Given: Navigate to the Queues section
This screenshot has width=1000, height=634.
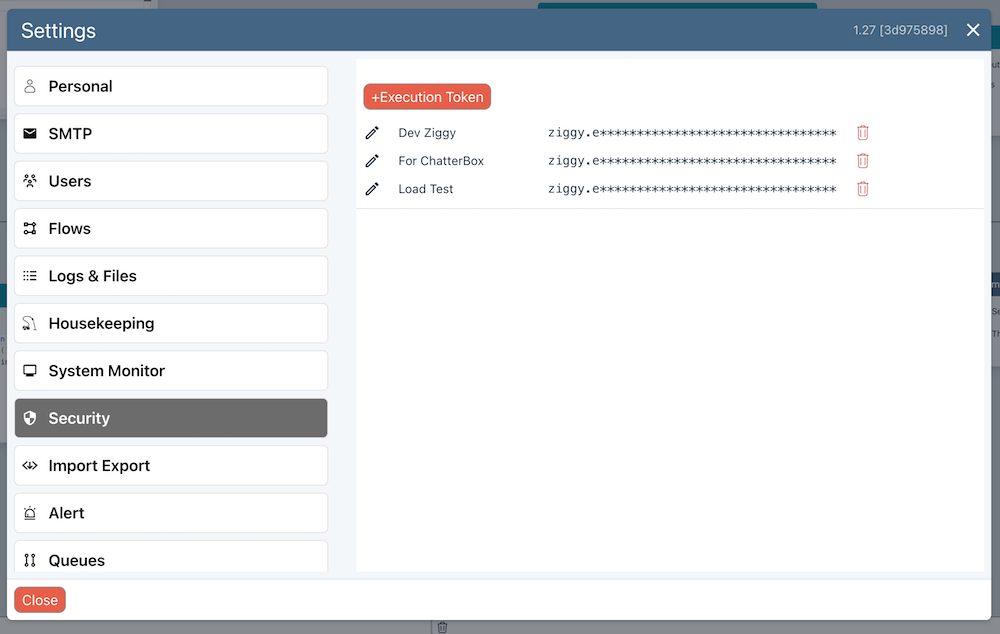Looking at the screenshot, I should pyautogui.click(x=171, y=559).
